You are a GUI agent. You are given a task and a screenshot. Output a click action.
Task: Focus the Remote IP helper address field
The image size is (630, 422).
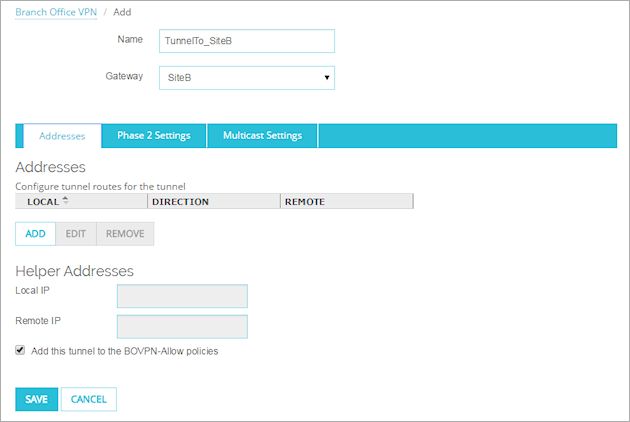(x=182, y=327)
